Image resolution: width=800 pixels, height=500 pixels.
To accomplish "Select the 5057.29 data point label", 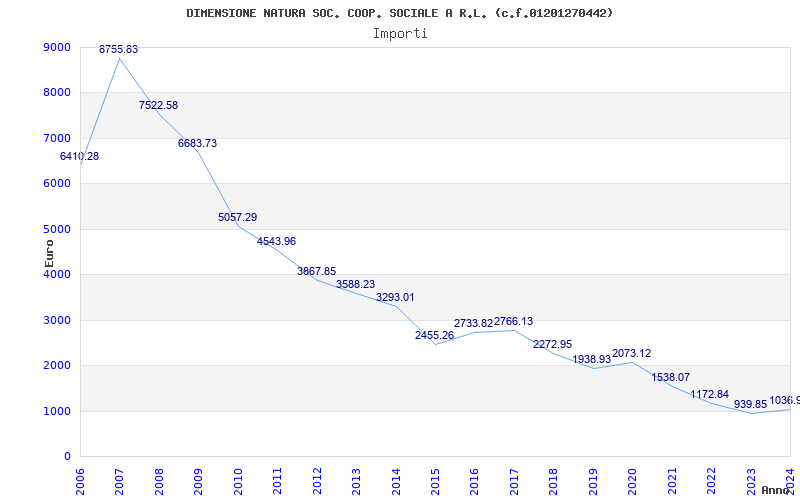I will point(238,217).
